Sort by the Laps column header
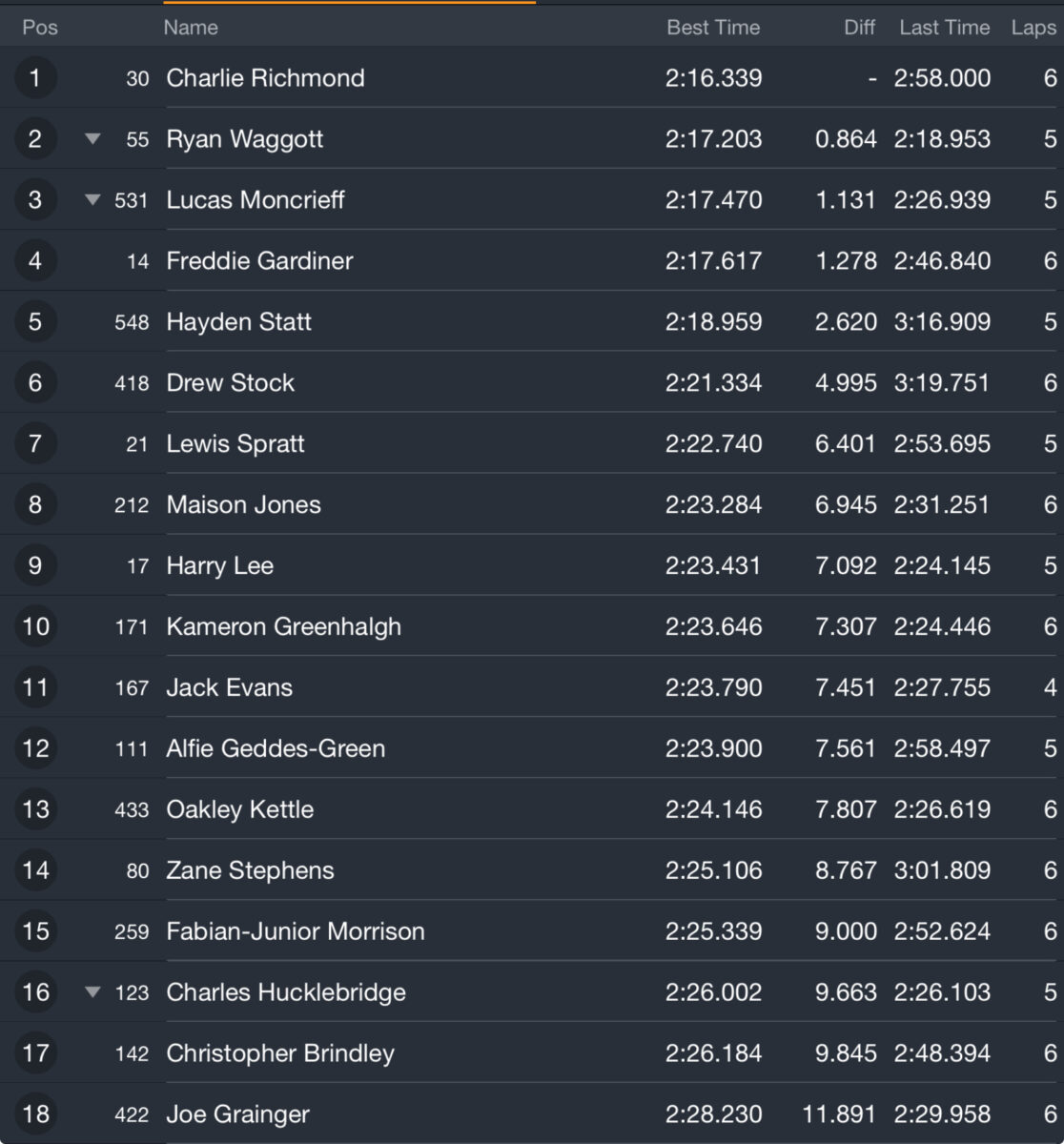Viewport: 1064px width, 1144px height. tap(1033, 28)
